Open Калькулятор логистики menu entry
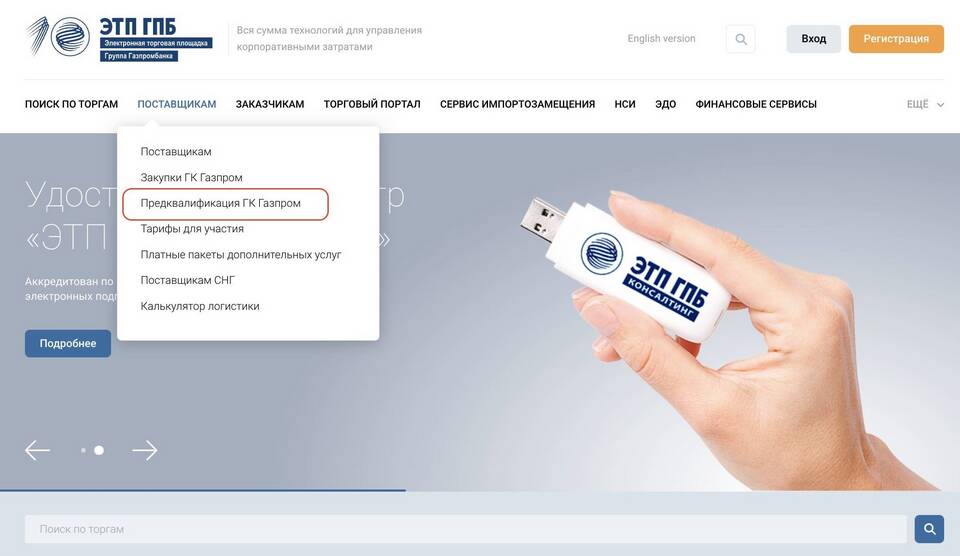Image resolution: width=960 pixels, height=556 pixels. tap(200, 306)
